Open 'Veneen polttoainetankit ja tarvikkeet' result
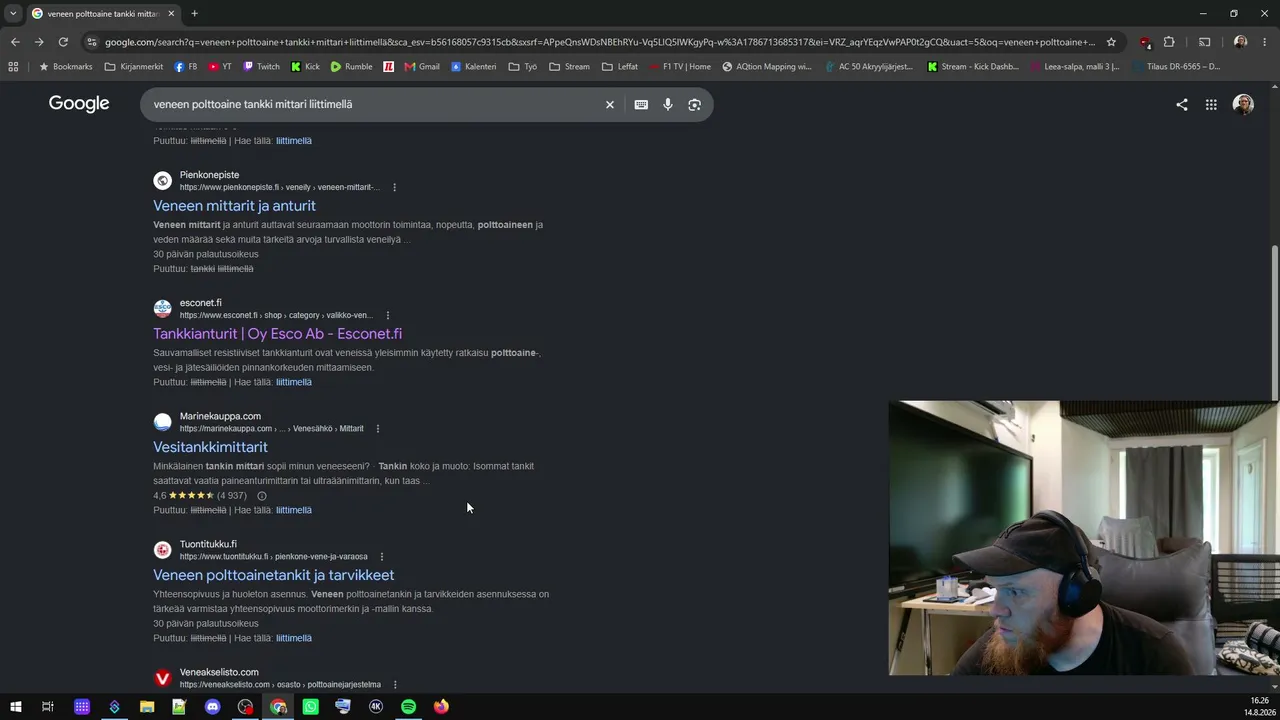 273,575
